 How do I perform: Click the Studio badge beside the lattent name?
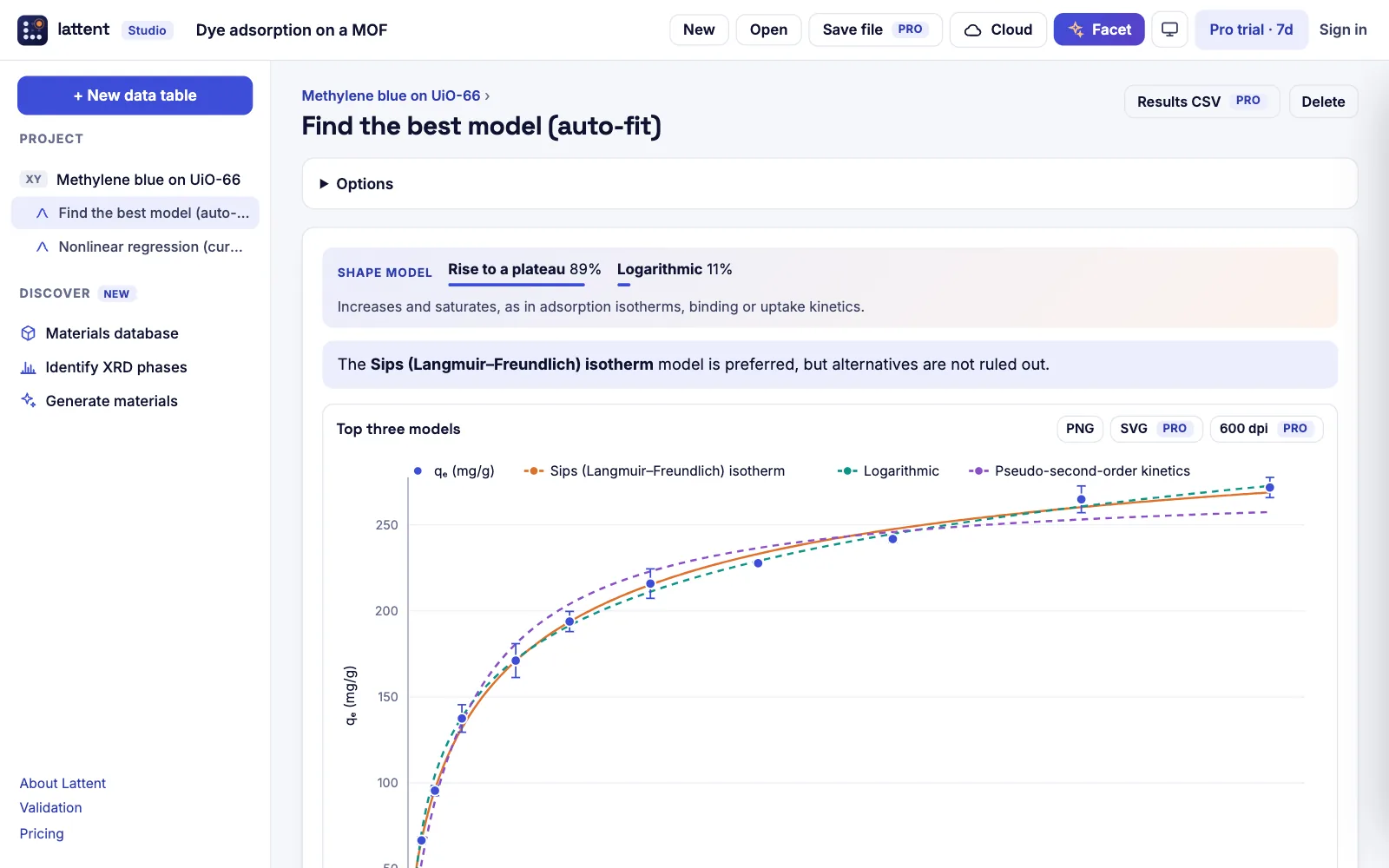pyautogui.click(x=147, y=30)
